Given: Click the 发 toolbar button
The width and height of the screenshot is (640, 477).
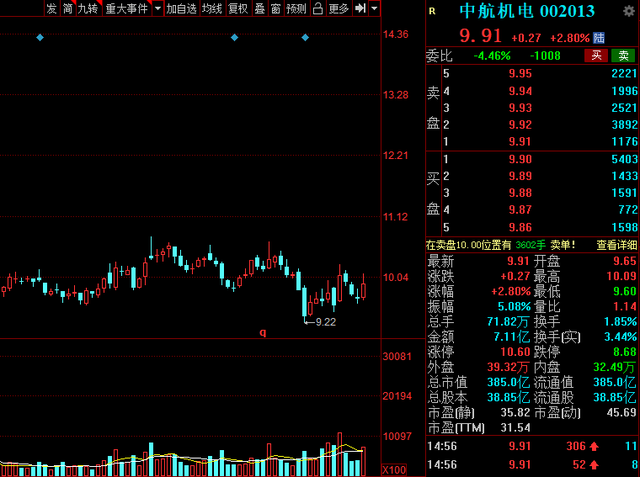Looking at the screenshot, I should click(51, 8).
